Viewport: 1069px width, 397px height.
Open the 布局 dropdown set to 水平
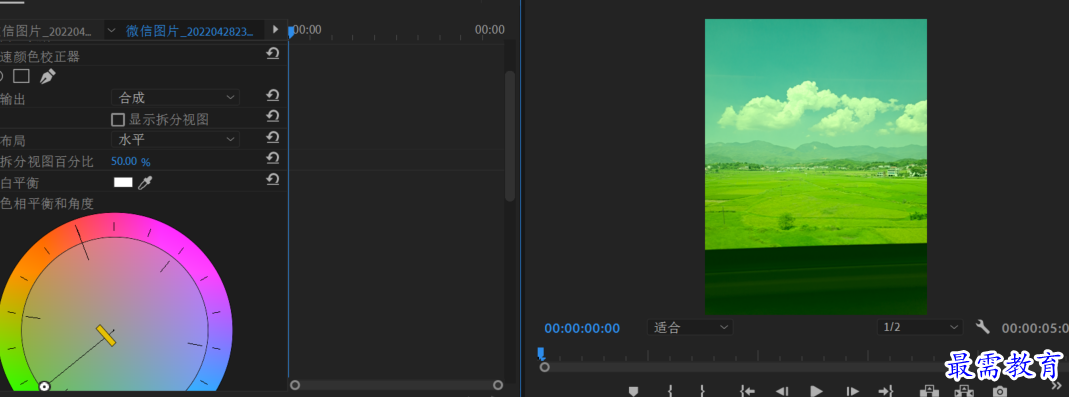click(x=175, y=140)
